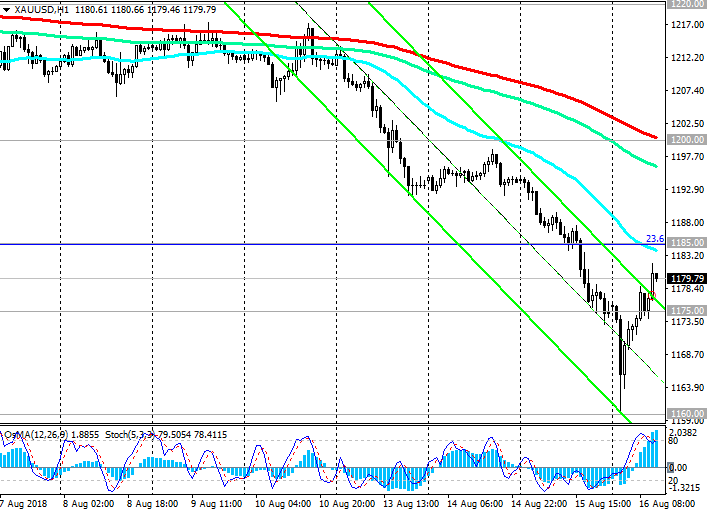Screen dimensions: 707x512
Task: Click the 1173.50 price scale value
Action: point(687,322)
